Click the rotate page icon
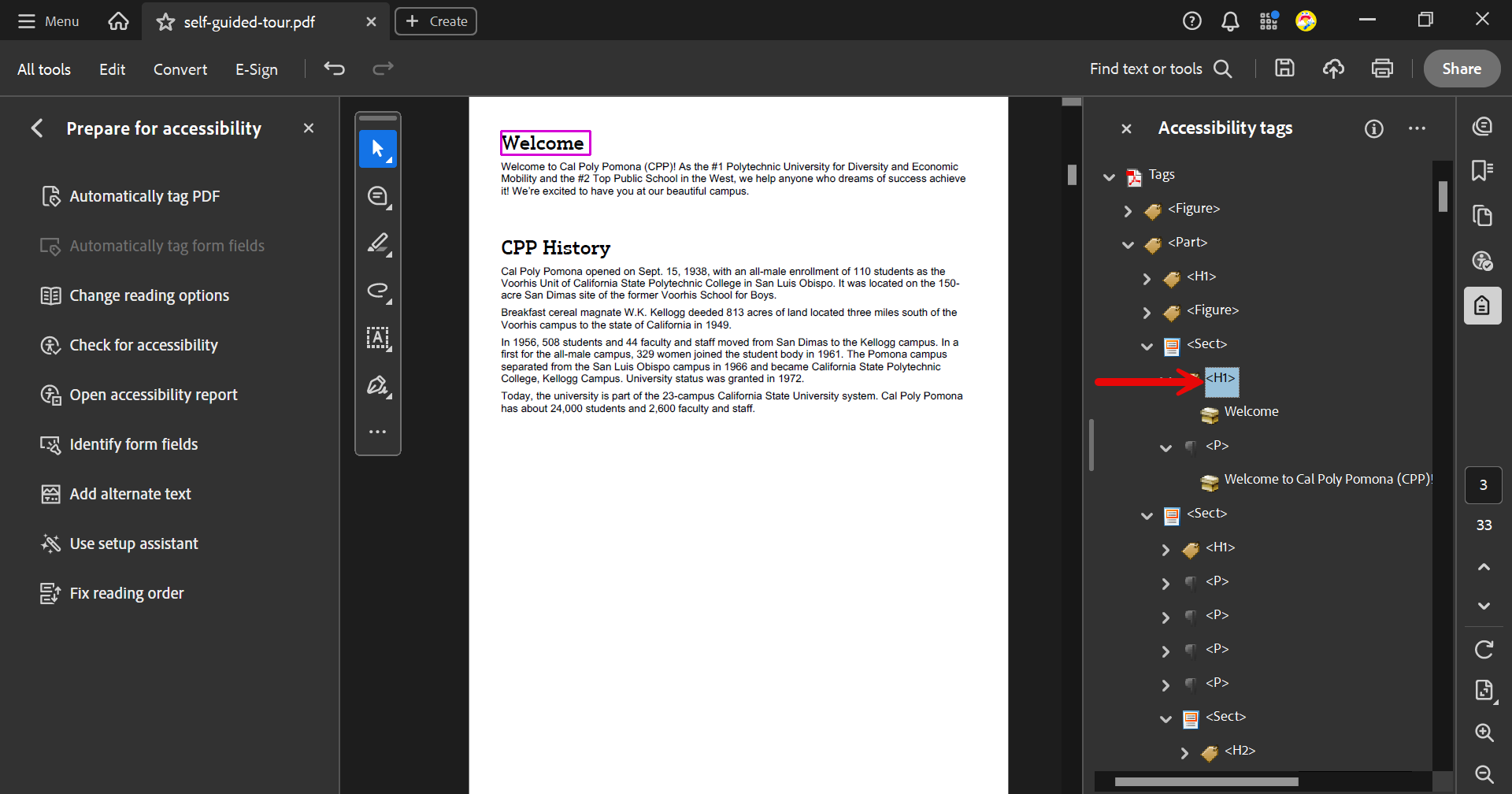Viewport: 1512px width, 794px height. (x=1484, y=650)
